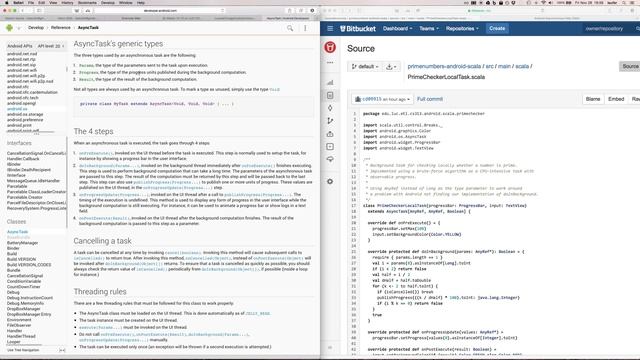
Task: Select Parcelable in Interfaces list
Action: [17, 186]
